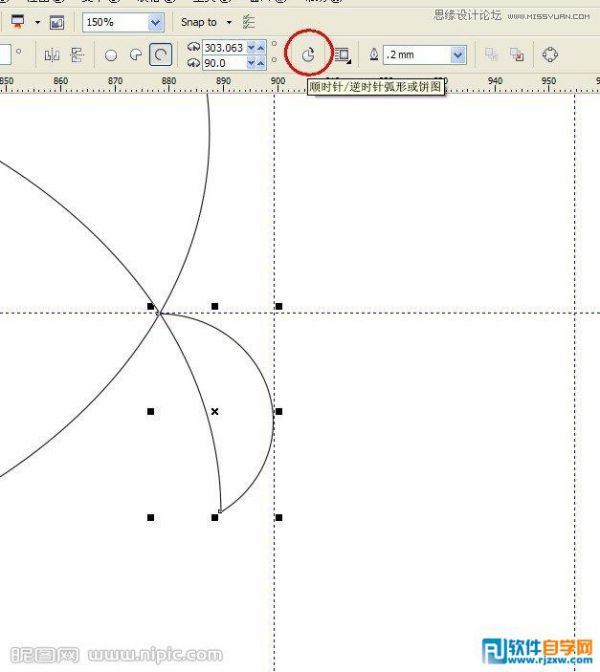Click the center X marker of selection

(x=215, y=411)
